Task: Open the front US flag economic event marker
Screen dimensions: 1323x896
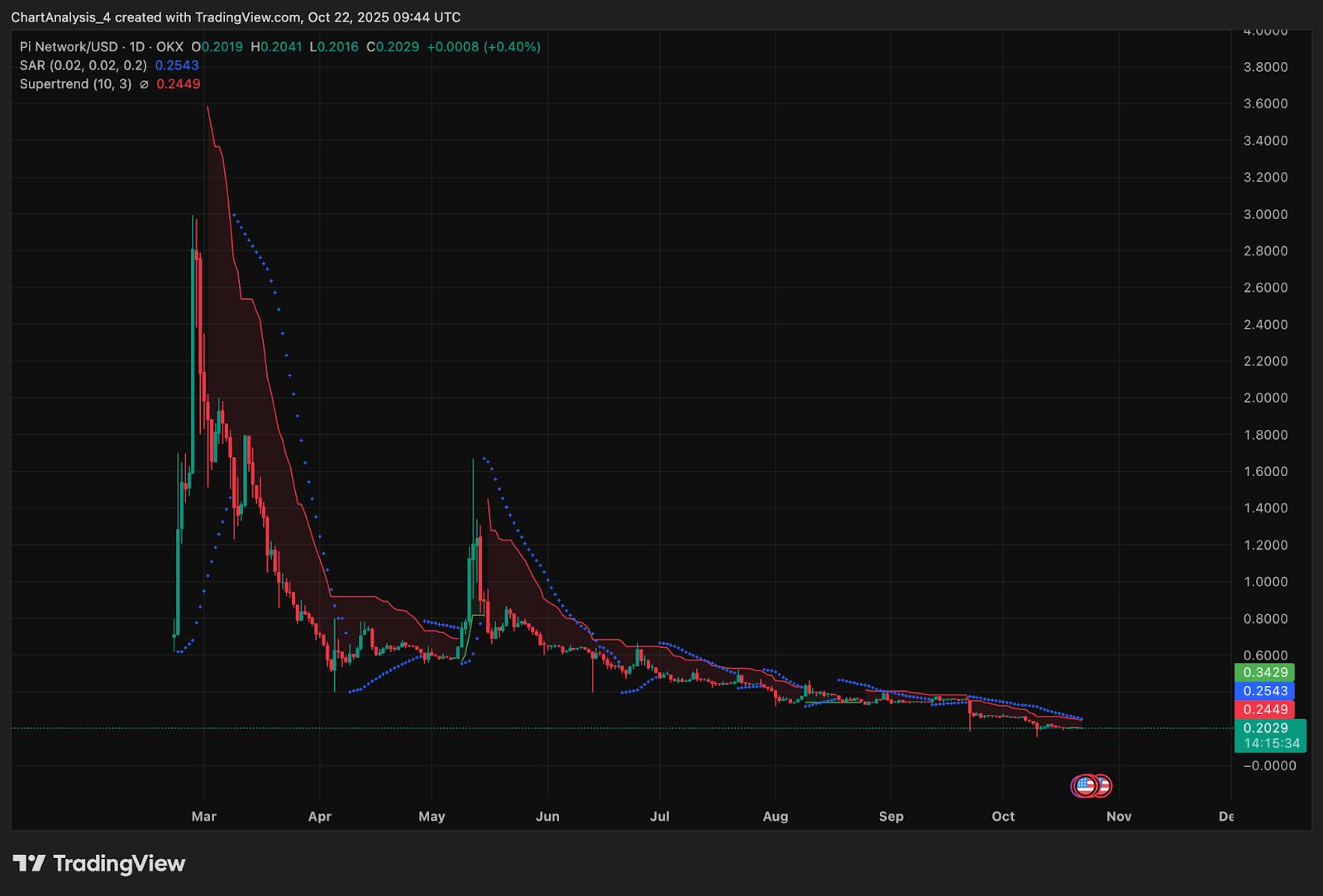Action: point(1085,785)
